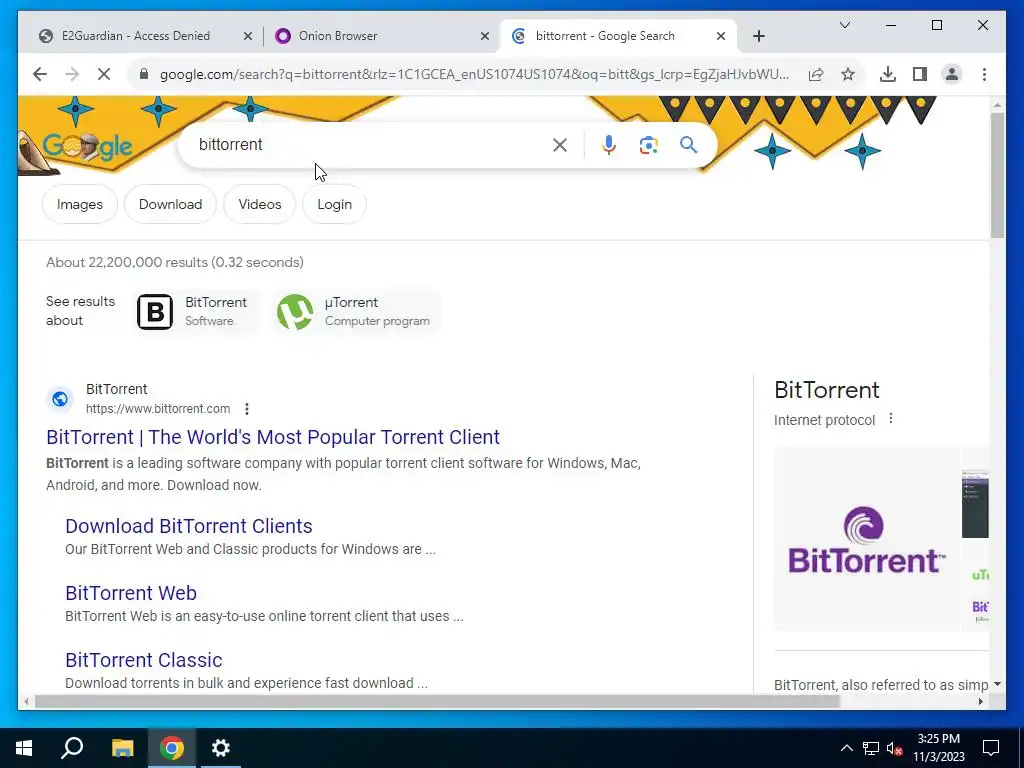Open a new browser tab
Viewport: 1024px width, 768px height.
tap(759, 36)
